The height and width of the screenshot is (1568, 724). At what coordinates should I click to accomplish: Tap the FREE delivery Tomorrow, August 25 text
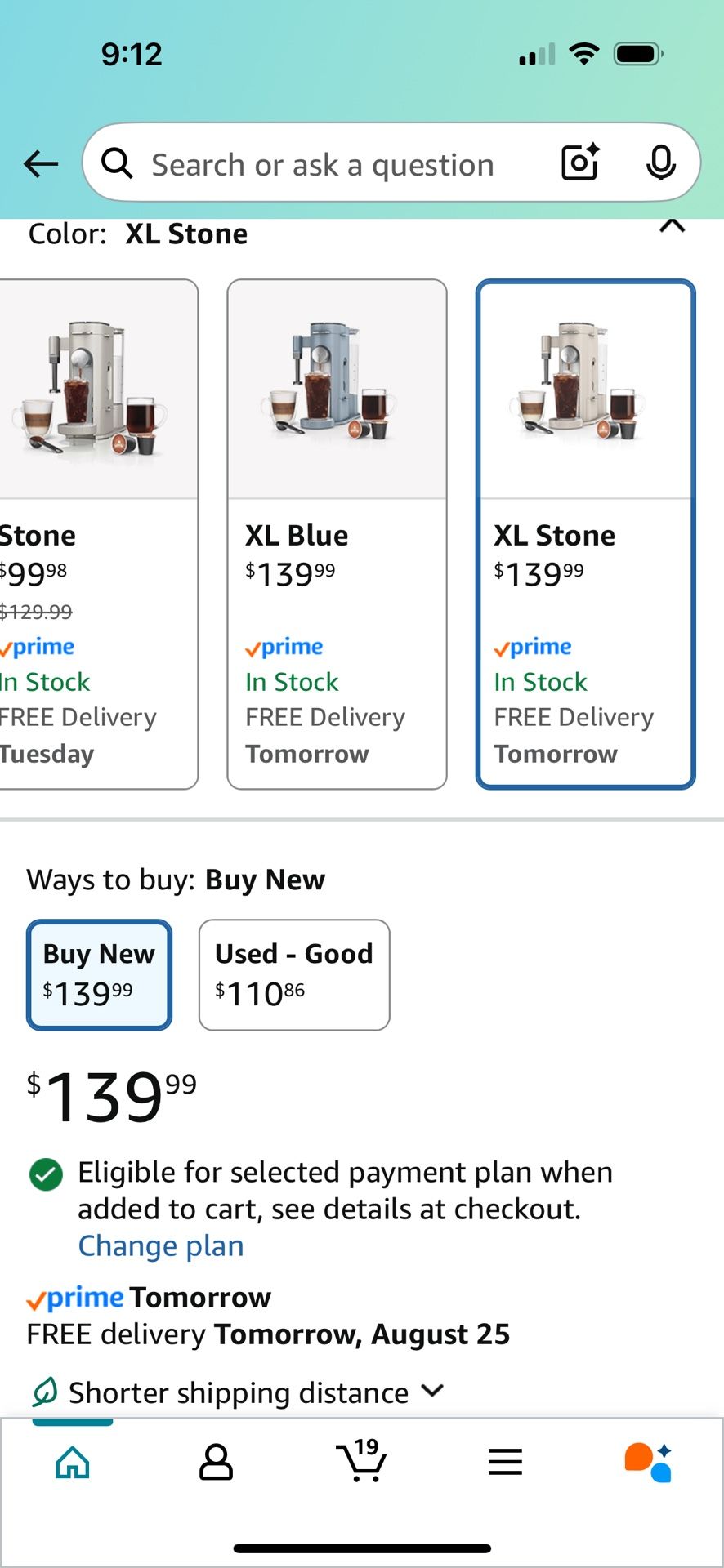[x=268, y=1334]
